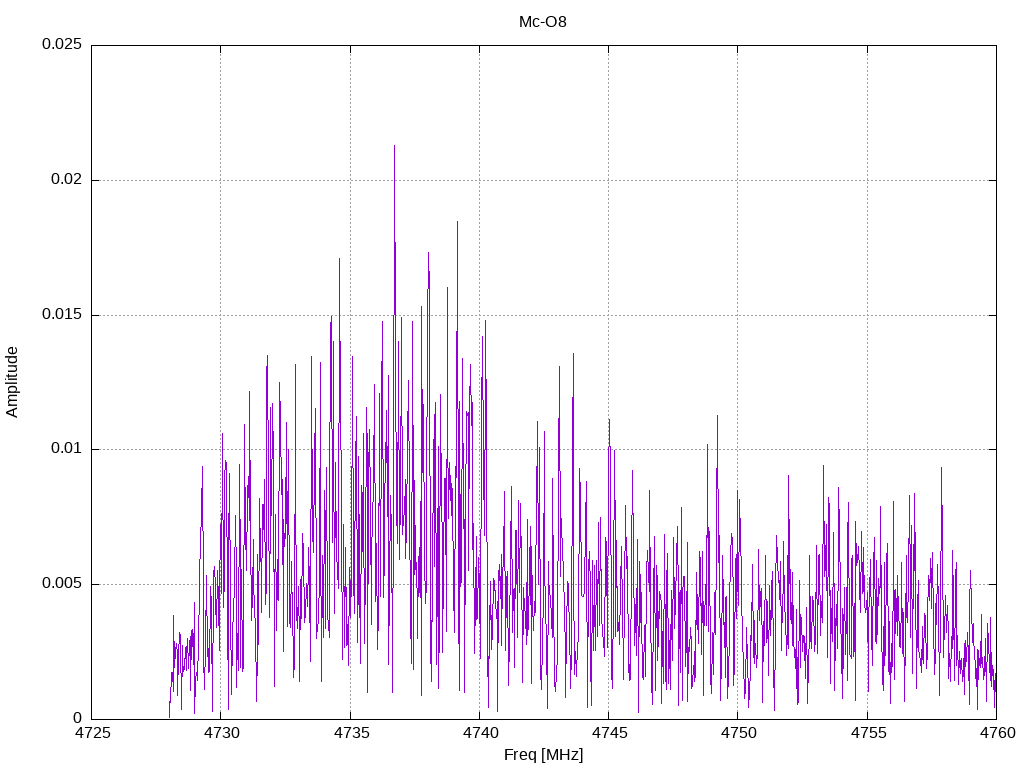Click the peak near 4749 MHz

pyautogui.click(x=717, y=417)
